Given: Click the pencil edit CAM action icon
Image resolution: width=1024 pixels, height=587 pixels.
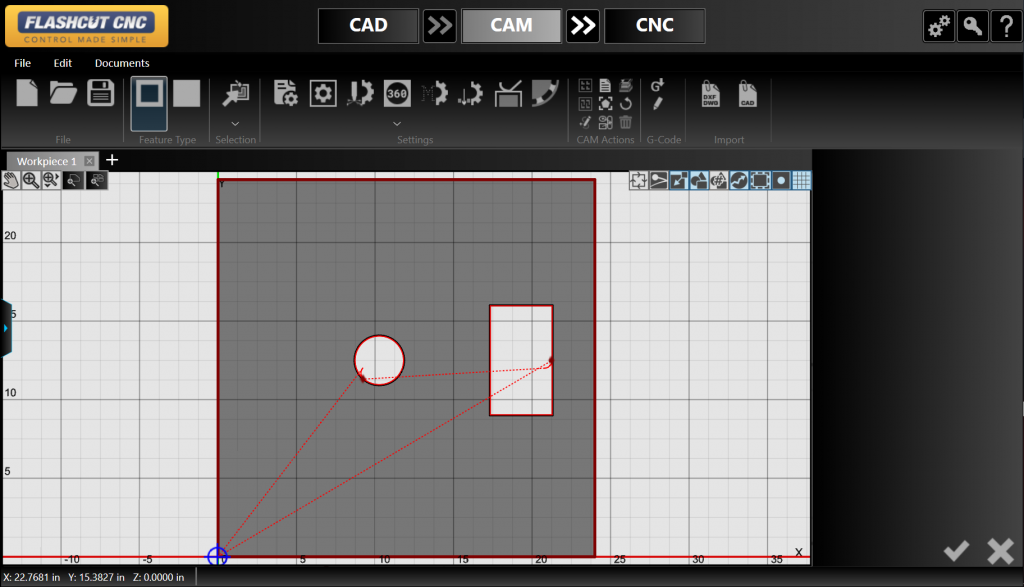Looking at the screenshot, I should (585, 122).
